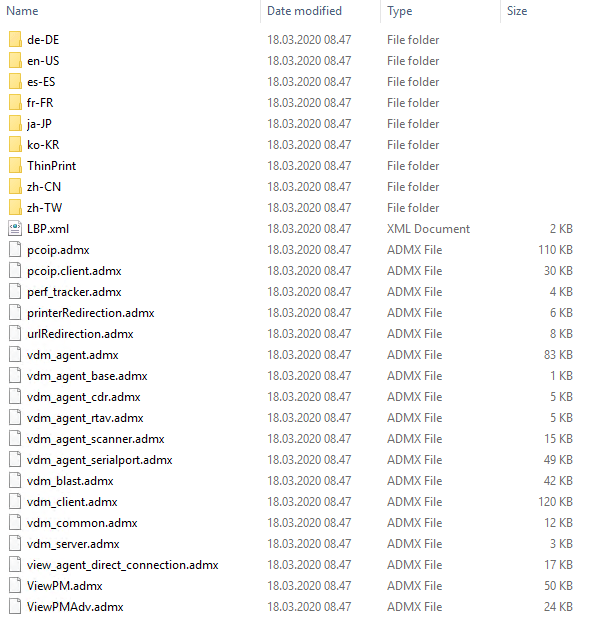Click the 83 KB size of vdm_agent.admx

point(558,354)
